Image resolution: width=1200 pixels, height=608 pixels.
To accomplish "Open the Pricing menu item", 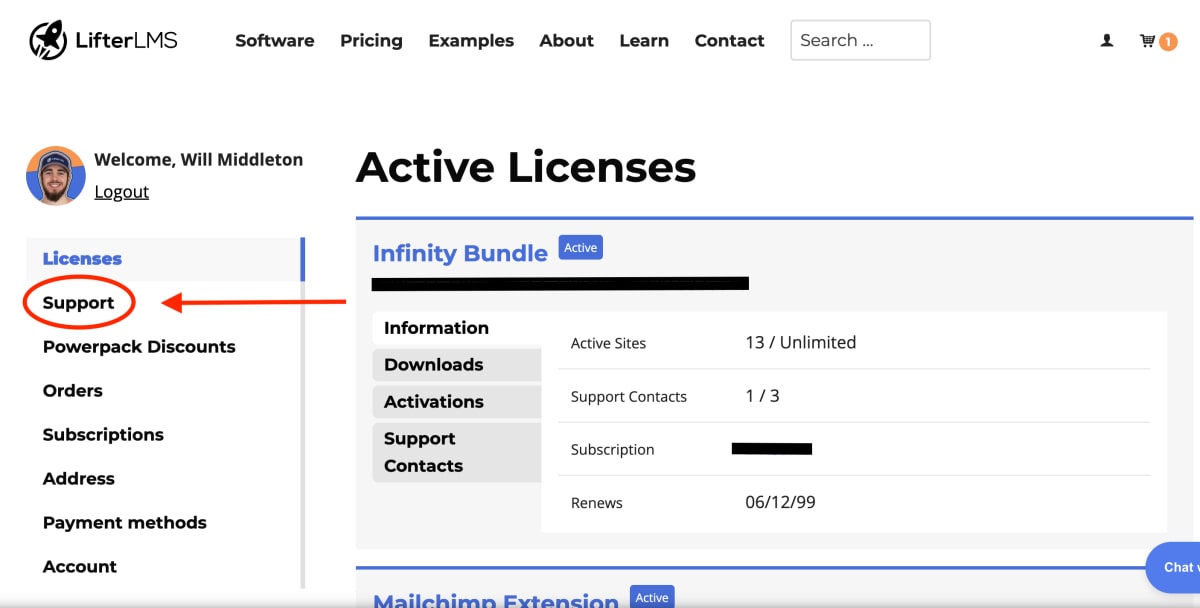I will [371, 41].
